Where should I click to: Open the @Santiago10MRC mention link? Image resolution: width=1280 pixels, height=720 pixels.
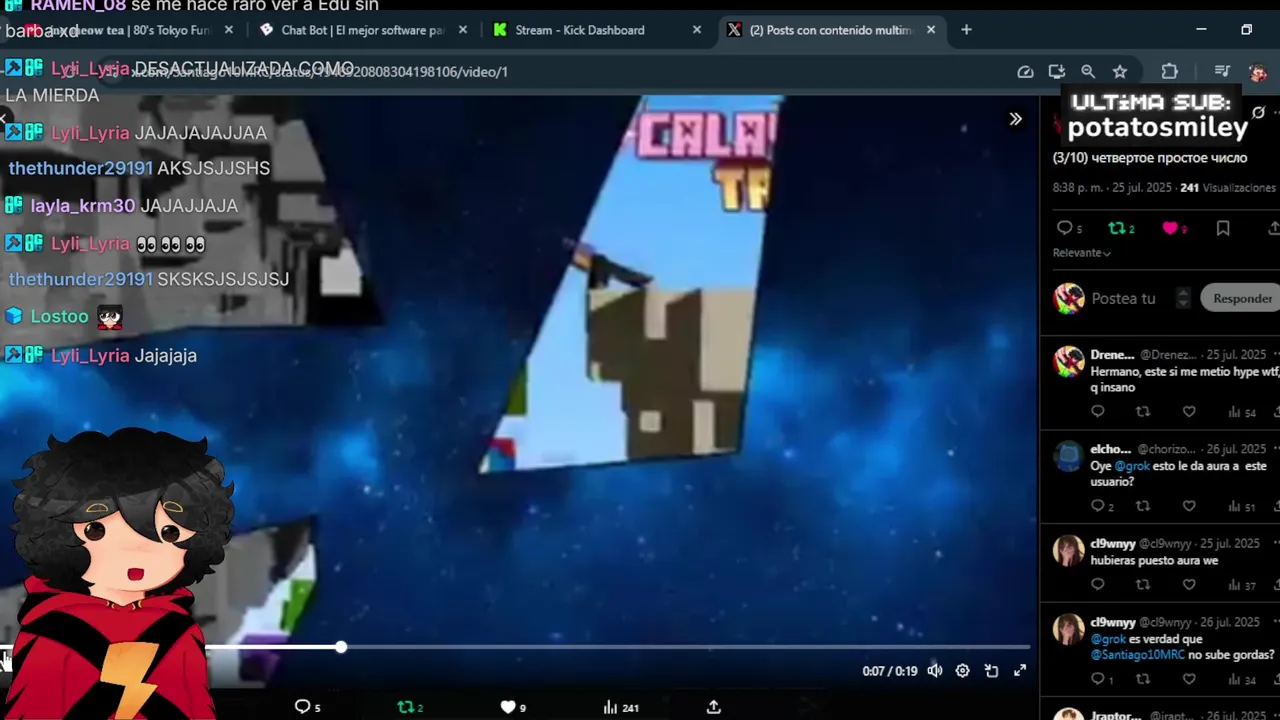coord(1137,655)
